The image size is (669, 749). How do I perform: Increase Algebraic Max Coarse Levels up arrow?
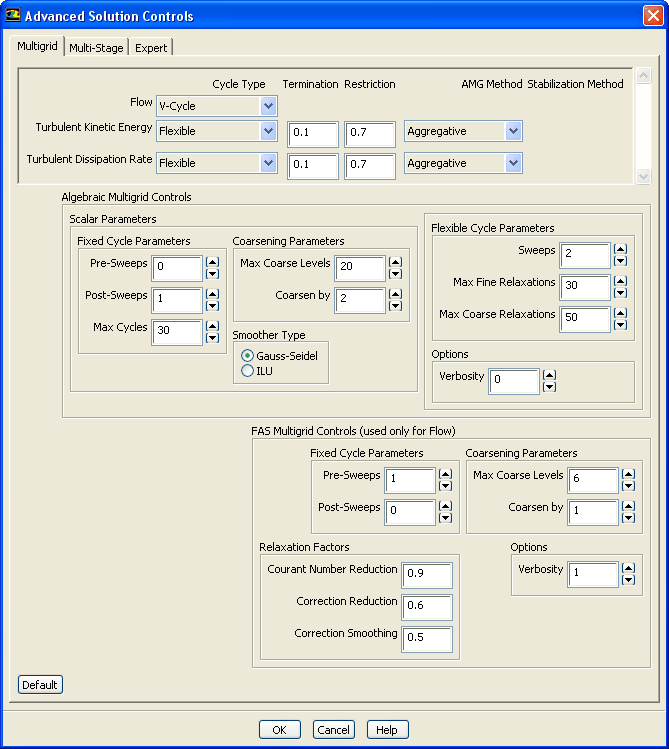pyautogui.click(x=395, y=262)
